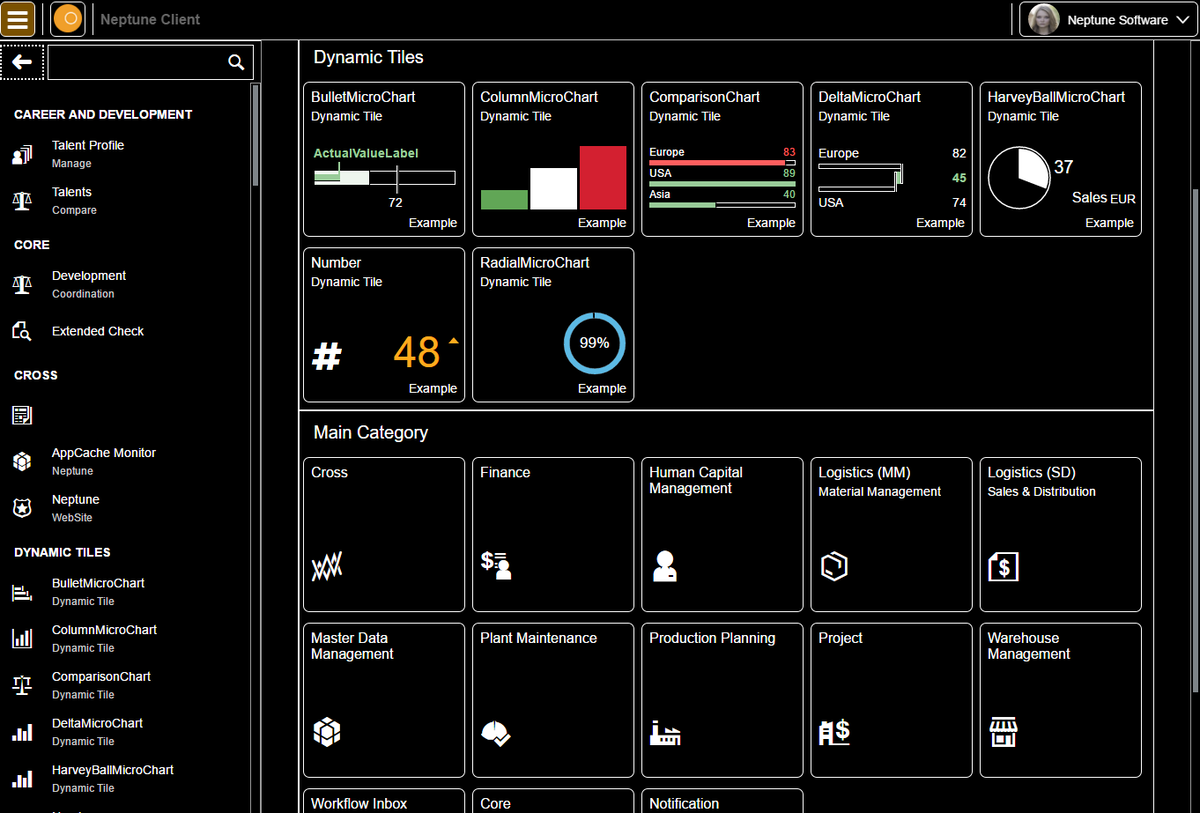This screenshot has width=1200, height=813.
Task: Select the AppCache Monitor hexagon icon in sidebar
Action: point(22,461)
